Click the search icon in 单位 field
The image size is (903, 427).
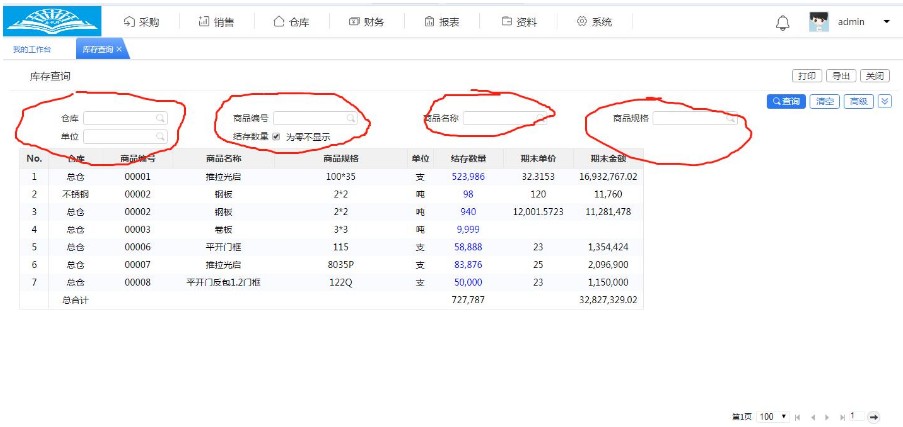click(x=159, y=136)
